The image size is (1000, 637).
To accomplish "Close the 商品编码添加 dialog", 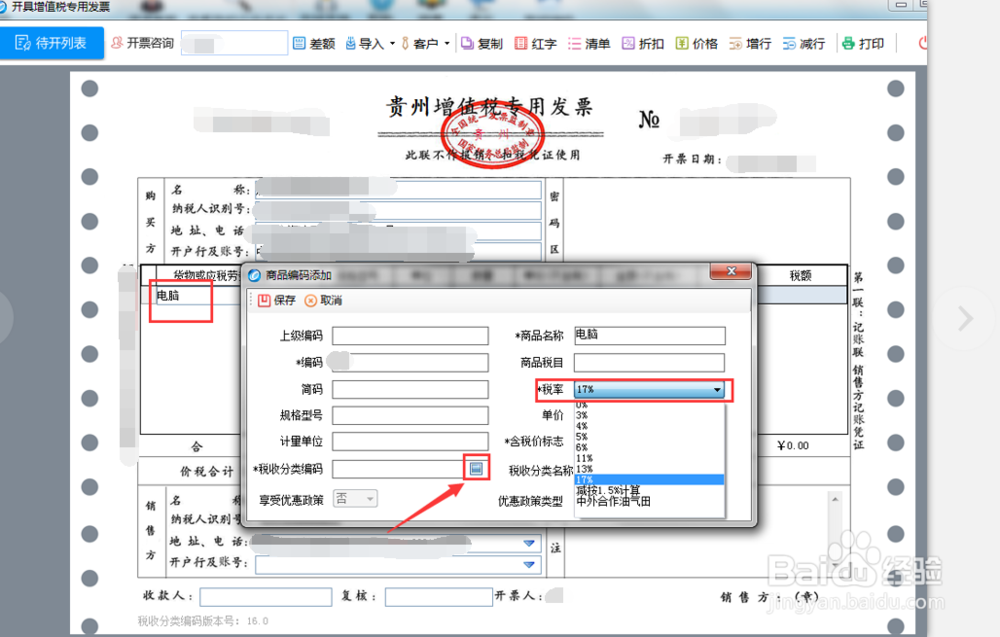I will (x=731, y=272).
